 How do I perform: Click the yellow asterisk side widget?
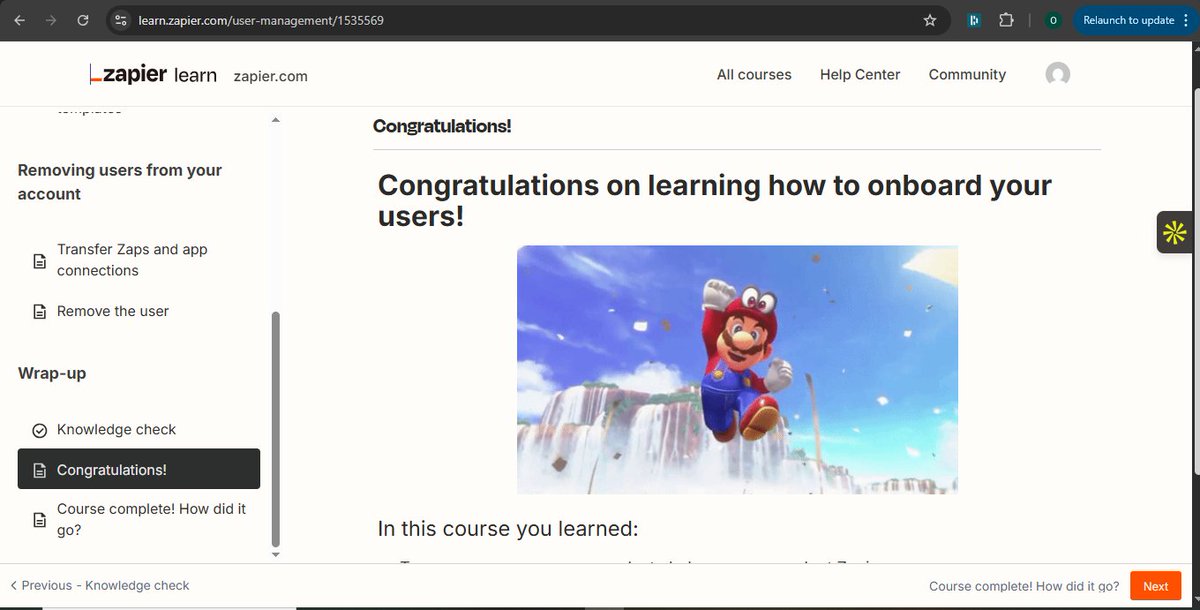pyautogui.click(x=1174, y=233)
